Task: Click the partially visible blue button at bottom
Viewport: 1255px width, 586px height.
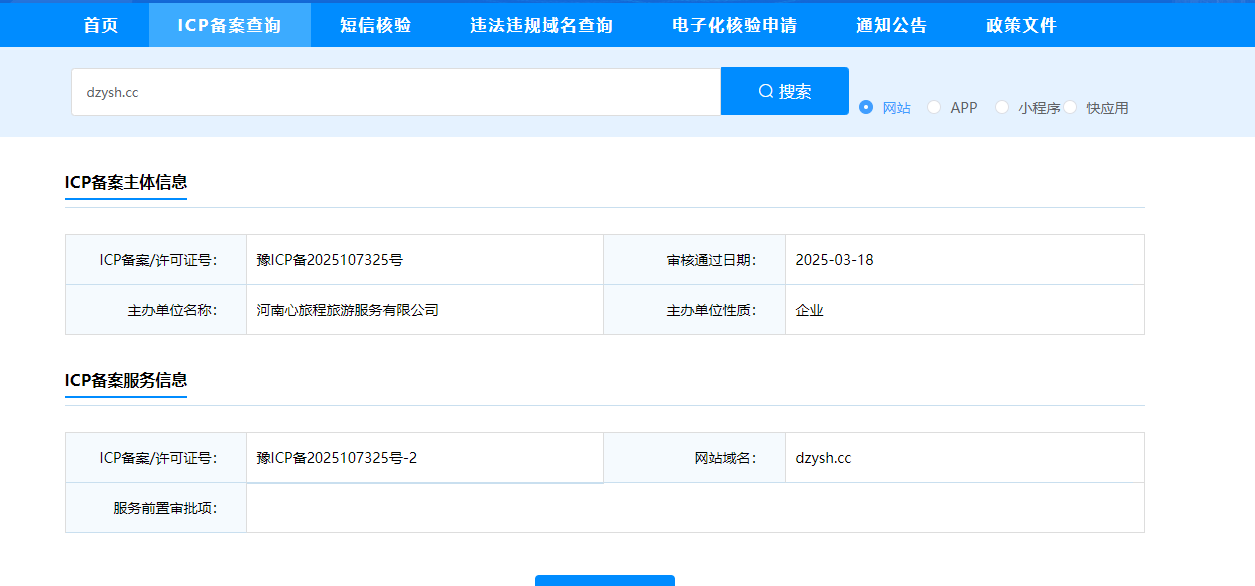Action: pos(605,580)
